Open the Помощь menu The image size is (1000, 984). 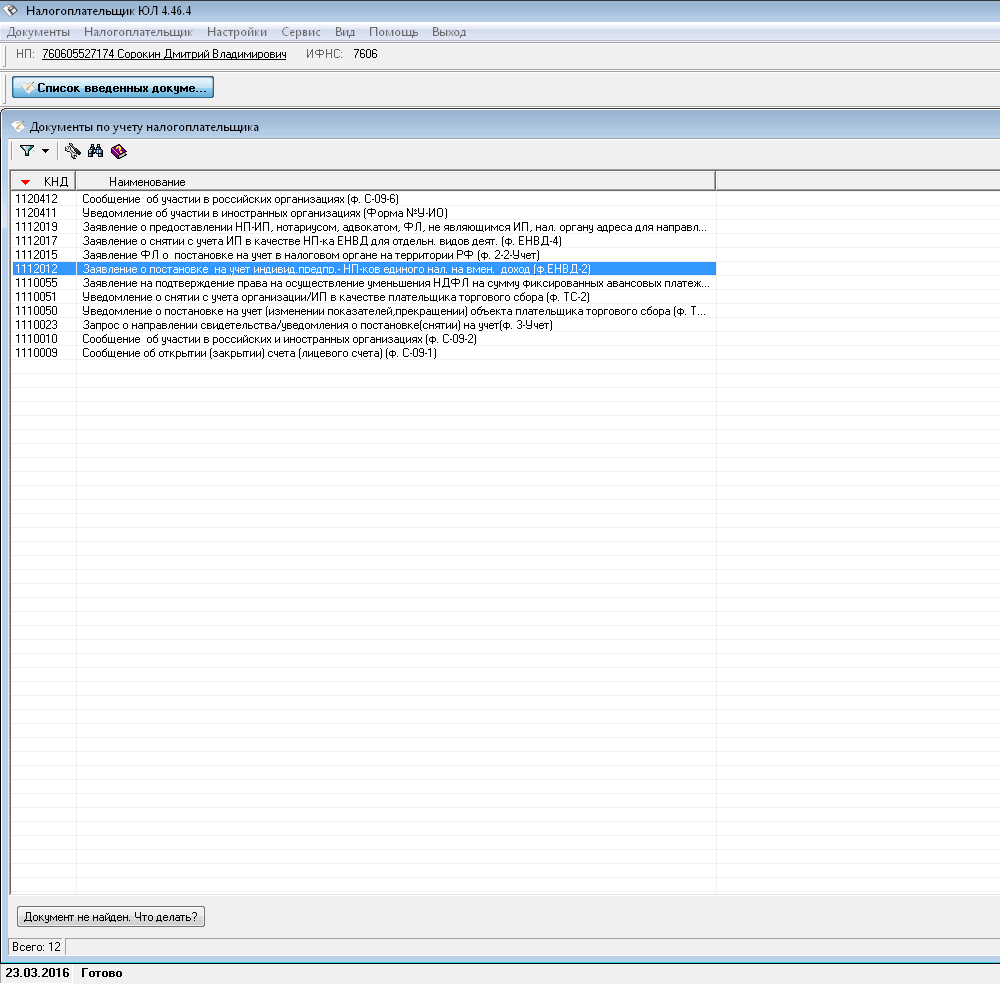394,32
